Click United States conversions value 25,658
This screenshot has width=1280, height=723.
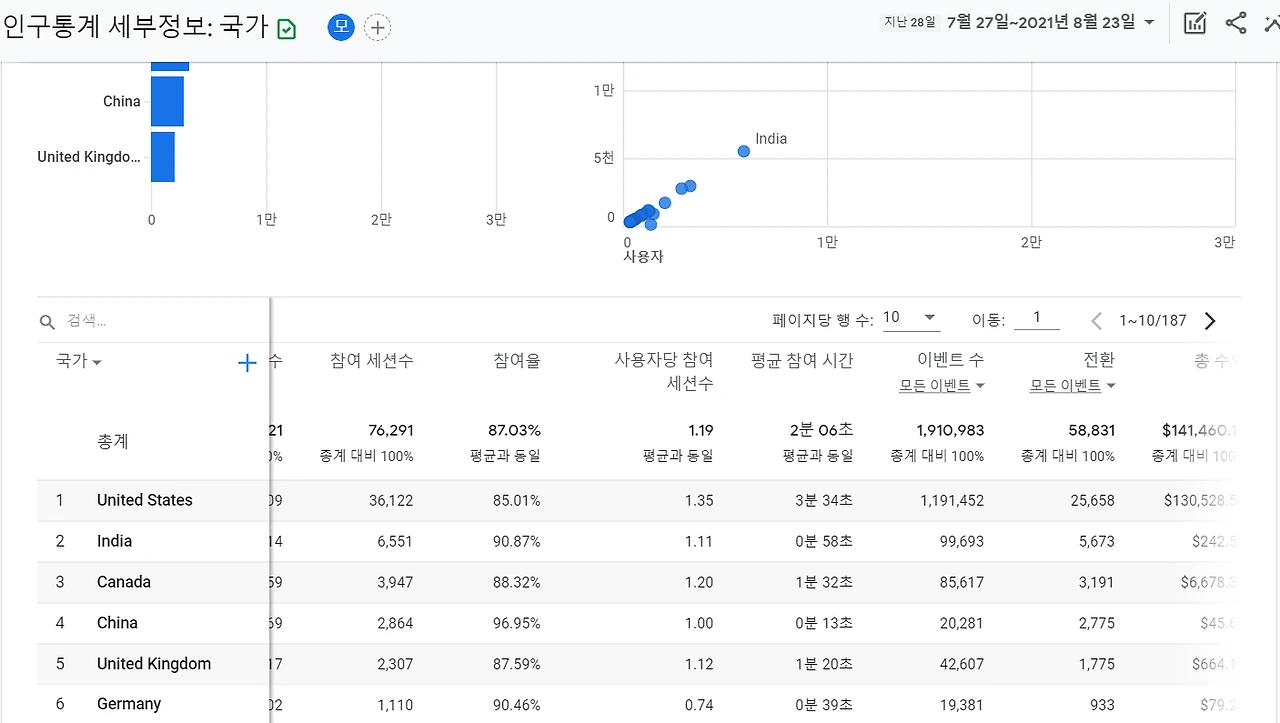click(x=1093, y=500)
